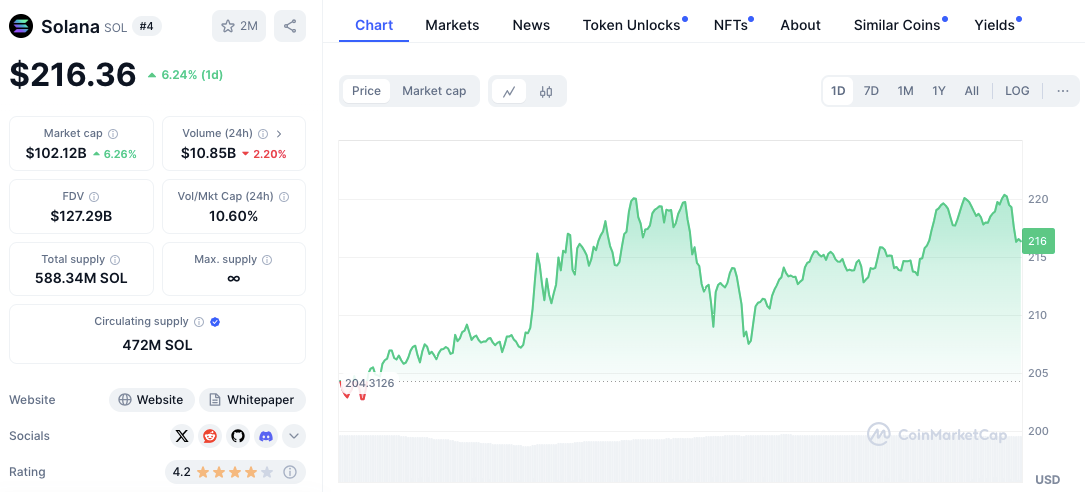1085x492 pixels.
Task: Set chart range to 1D
Action: (x=838, y=91)
